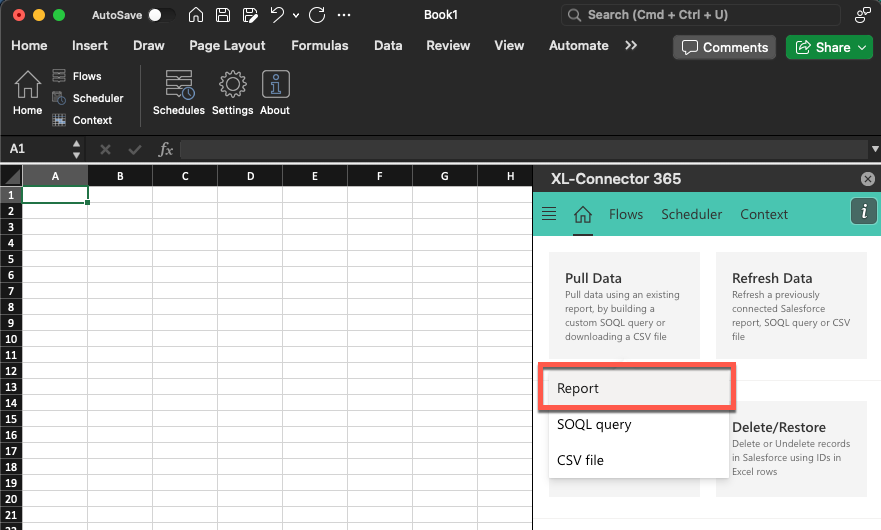Click the Comments button
This screenshot has height=530, width=881.
[725, 47]
